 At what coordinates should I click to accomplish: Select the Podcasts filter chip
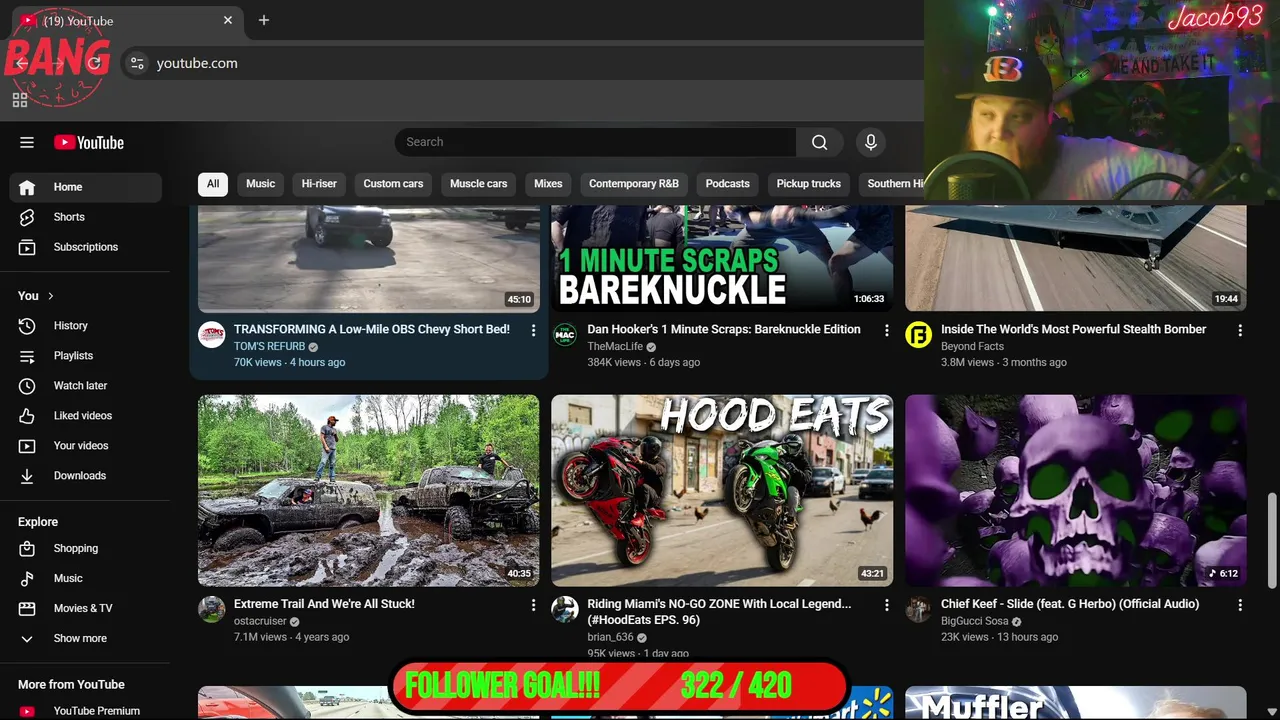pyautogui.click(x=727, y=184)
